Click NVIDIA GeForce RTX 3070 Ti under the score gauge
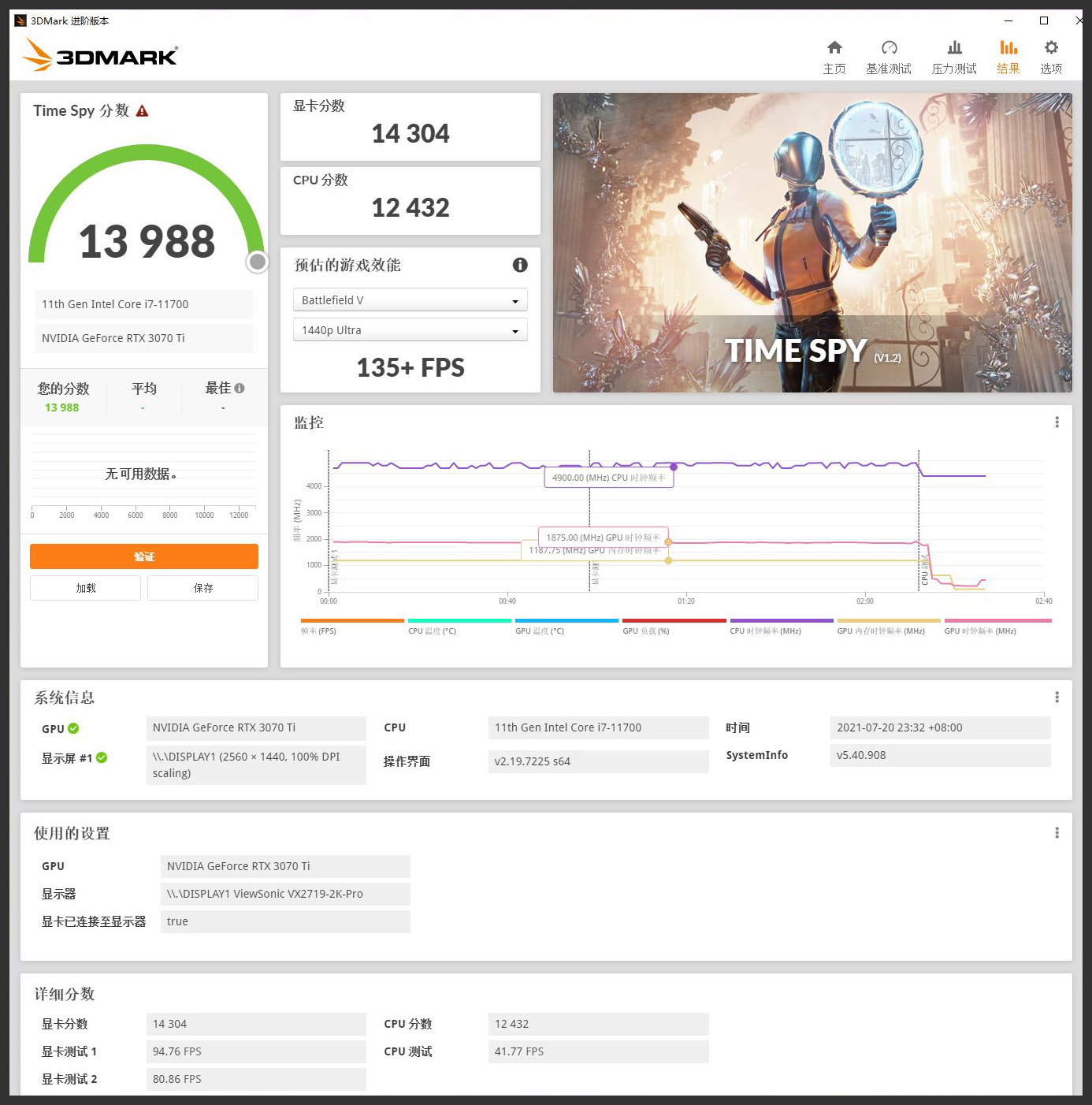The width and height of the screenshot is (1092, 1105). (x=144, y=338)
